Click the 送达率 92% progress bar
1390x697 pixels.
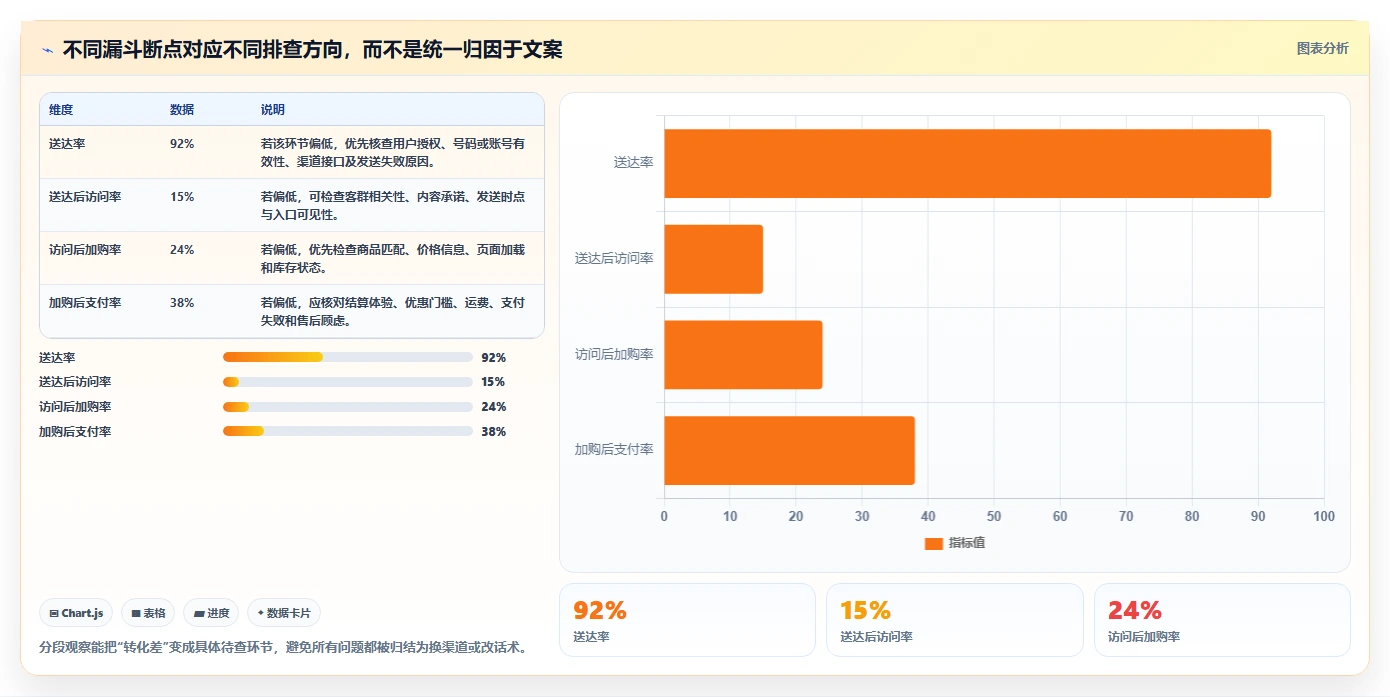(x=348, y=357)
